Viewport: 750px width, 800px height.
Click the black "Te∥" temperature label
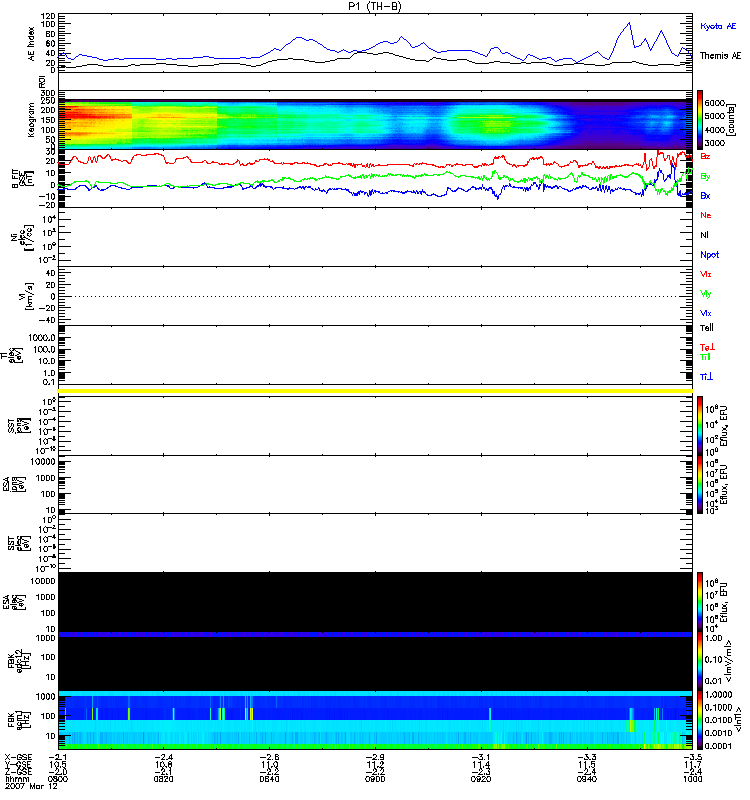[707, 328]
